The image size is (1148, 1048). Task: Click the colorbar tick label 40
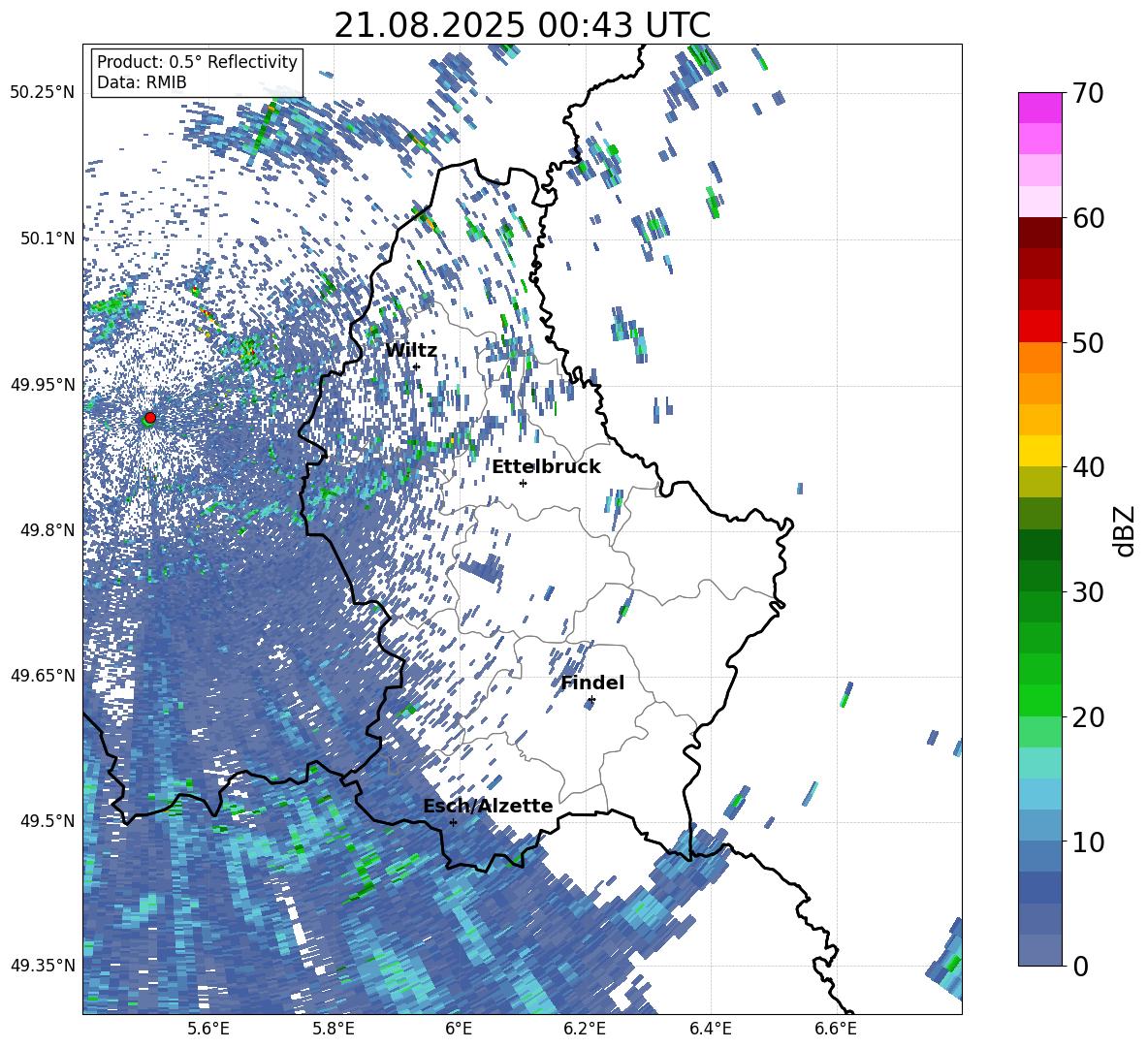(x=1088, y=467)
